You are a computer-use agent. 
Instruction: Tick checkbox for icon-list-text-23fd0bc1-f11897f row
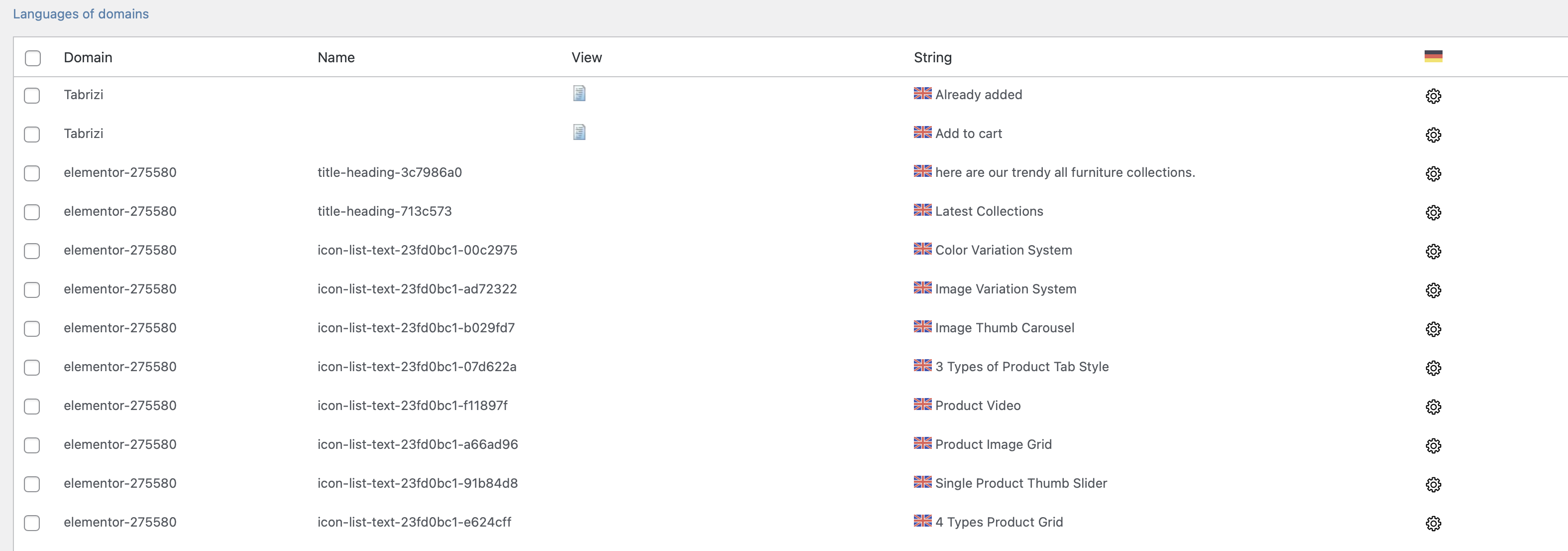tap(32, 407)
